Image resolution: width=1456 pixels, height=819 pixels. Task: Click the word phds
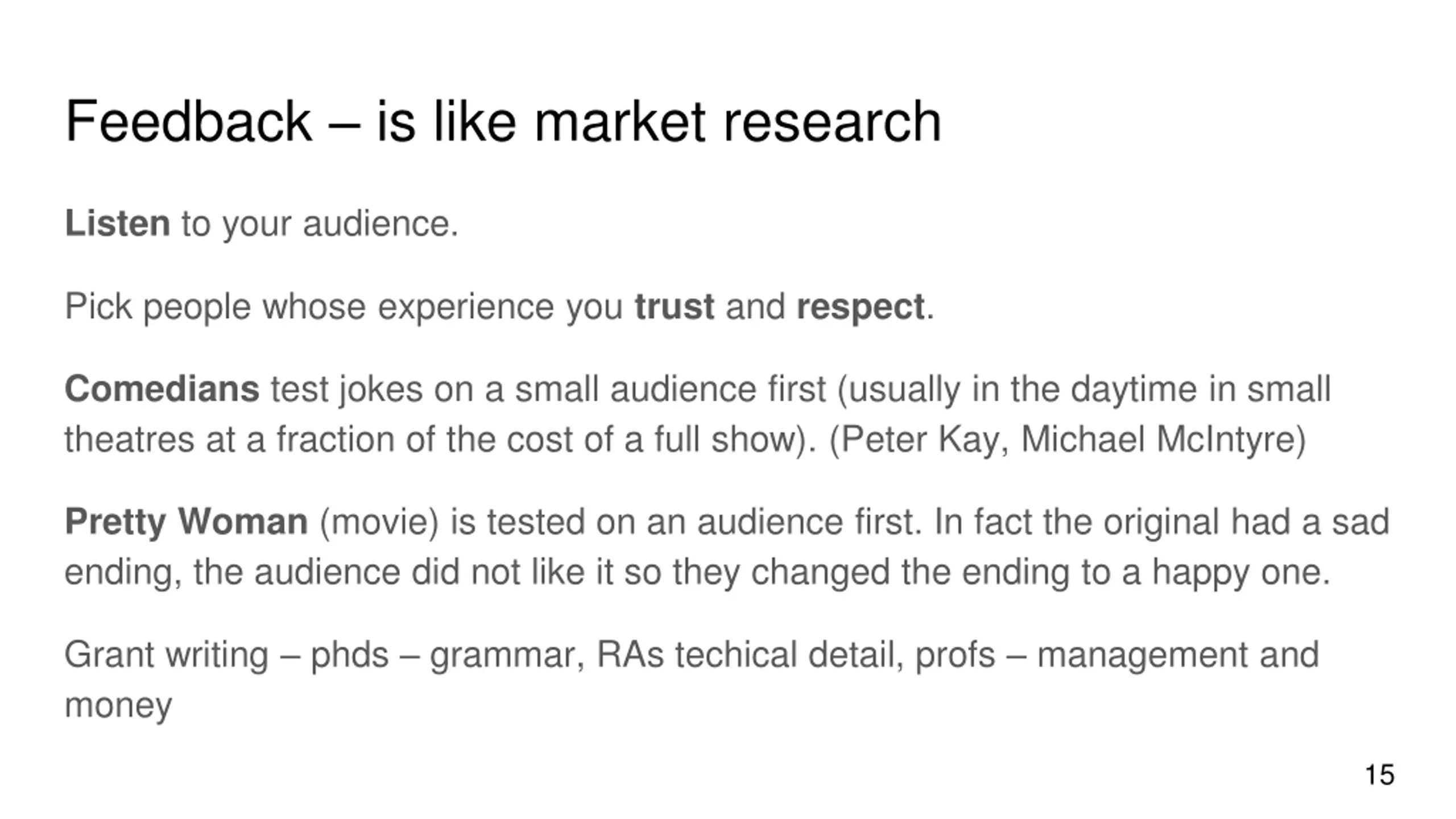pyautogui.click(x=350, y=655)
